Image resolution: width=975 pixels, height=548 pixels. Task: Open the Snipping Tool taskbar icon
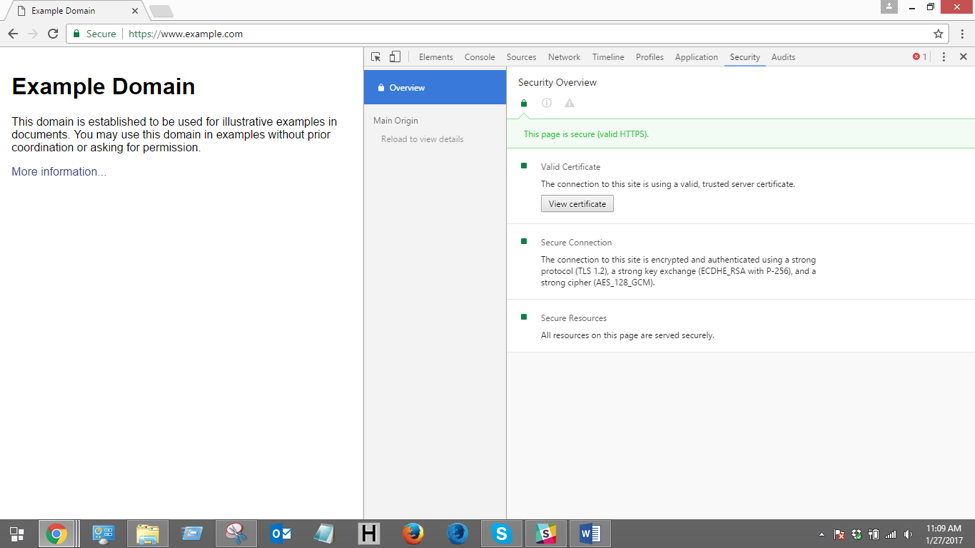pos(236,534)
